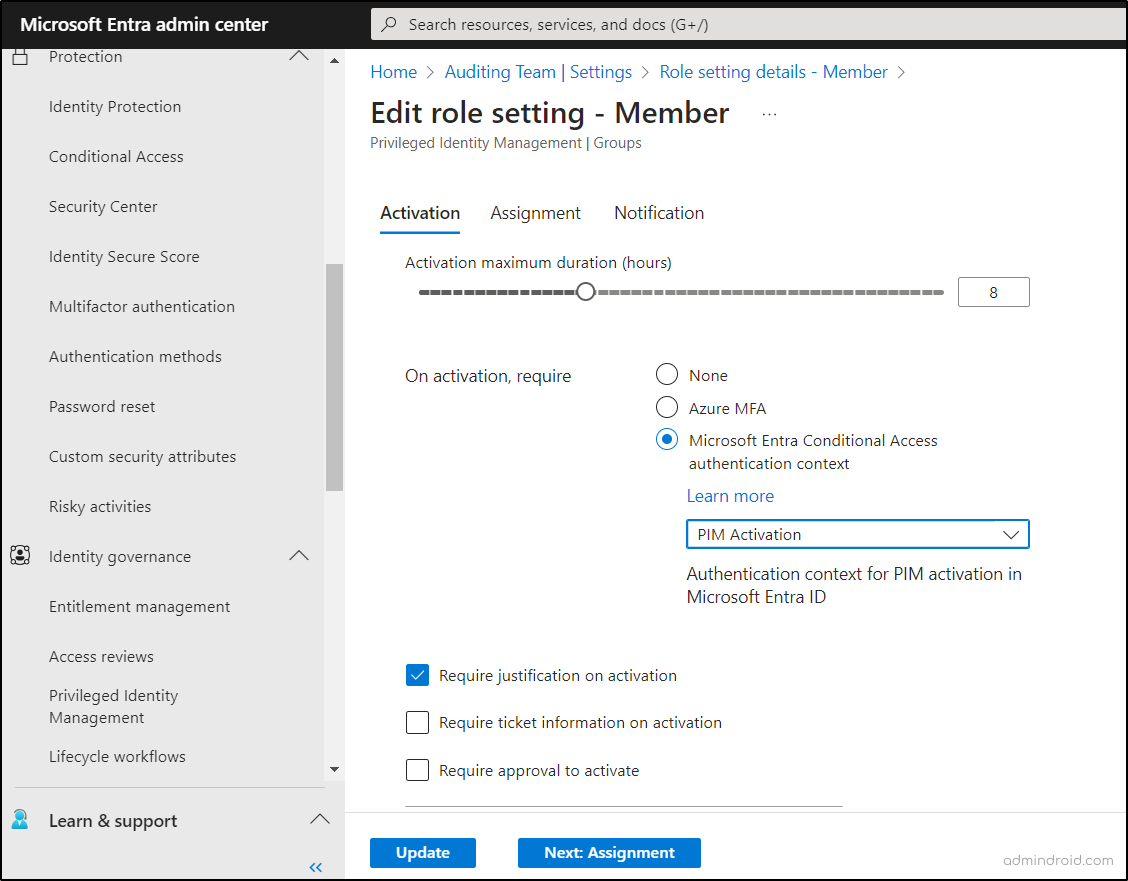Viewport: 1128px width, 881px height.
Task: Click the Protection lock icon
Action: pos(20,58)
